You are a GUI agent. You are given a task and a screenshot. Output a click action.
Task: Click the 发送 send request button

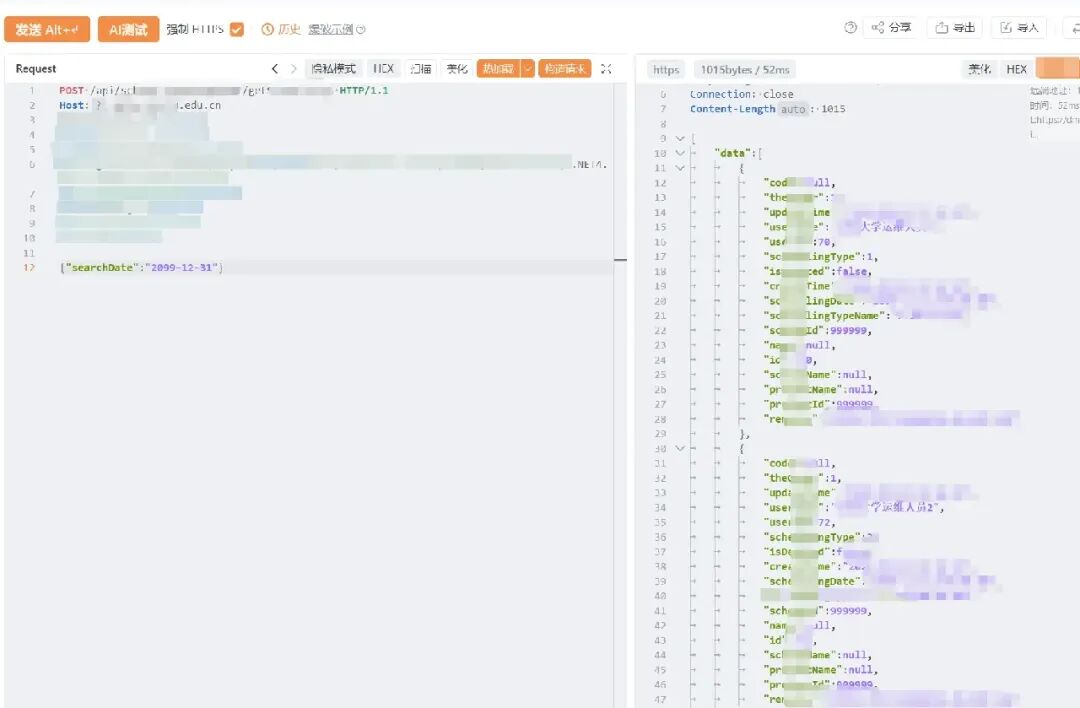coord(47,30)
